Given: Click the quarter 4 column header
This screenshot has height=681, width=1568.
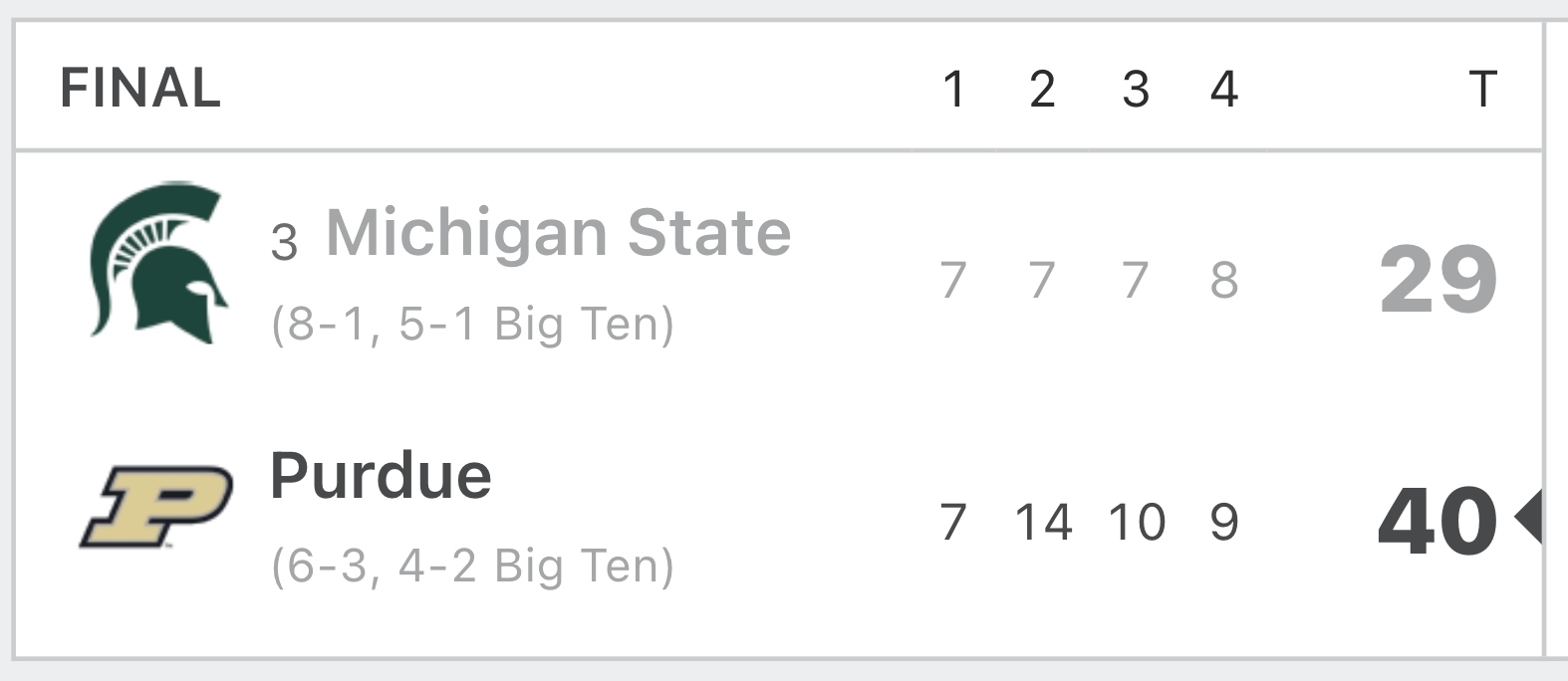Looking at the screenshot, I should (x=1224, y=89).
